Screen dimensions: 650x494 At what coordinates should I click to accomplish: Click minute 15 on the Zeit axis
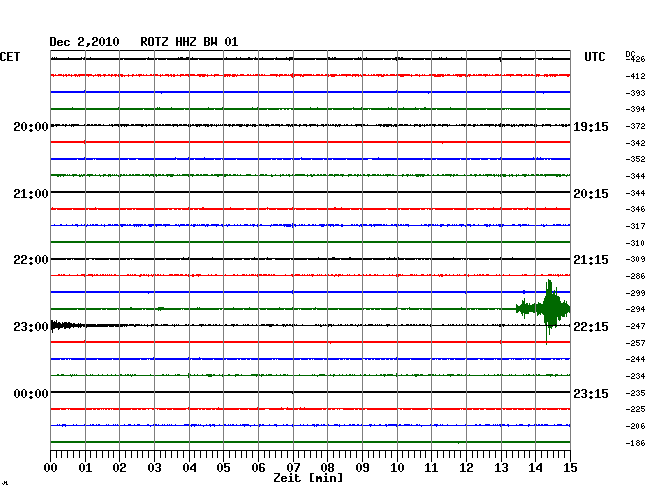(x=570, y=468)
